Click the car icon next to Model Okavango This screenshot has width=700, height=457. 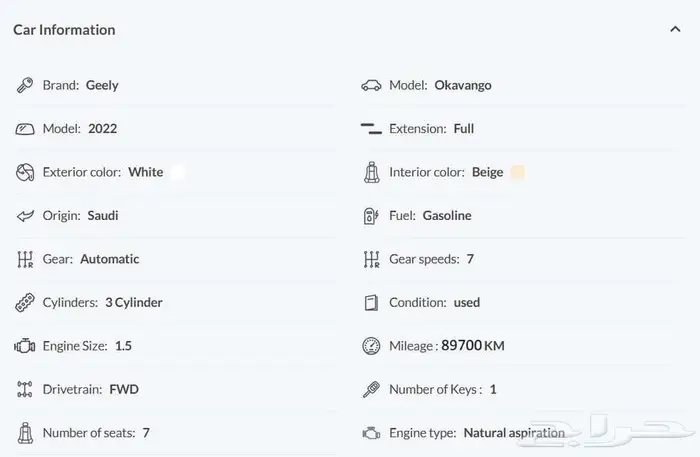371,85
